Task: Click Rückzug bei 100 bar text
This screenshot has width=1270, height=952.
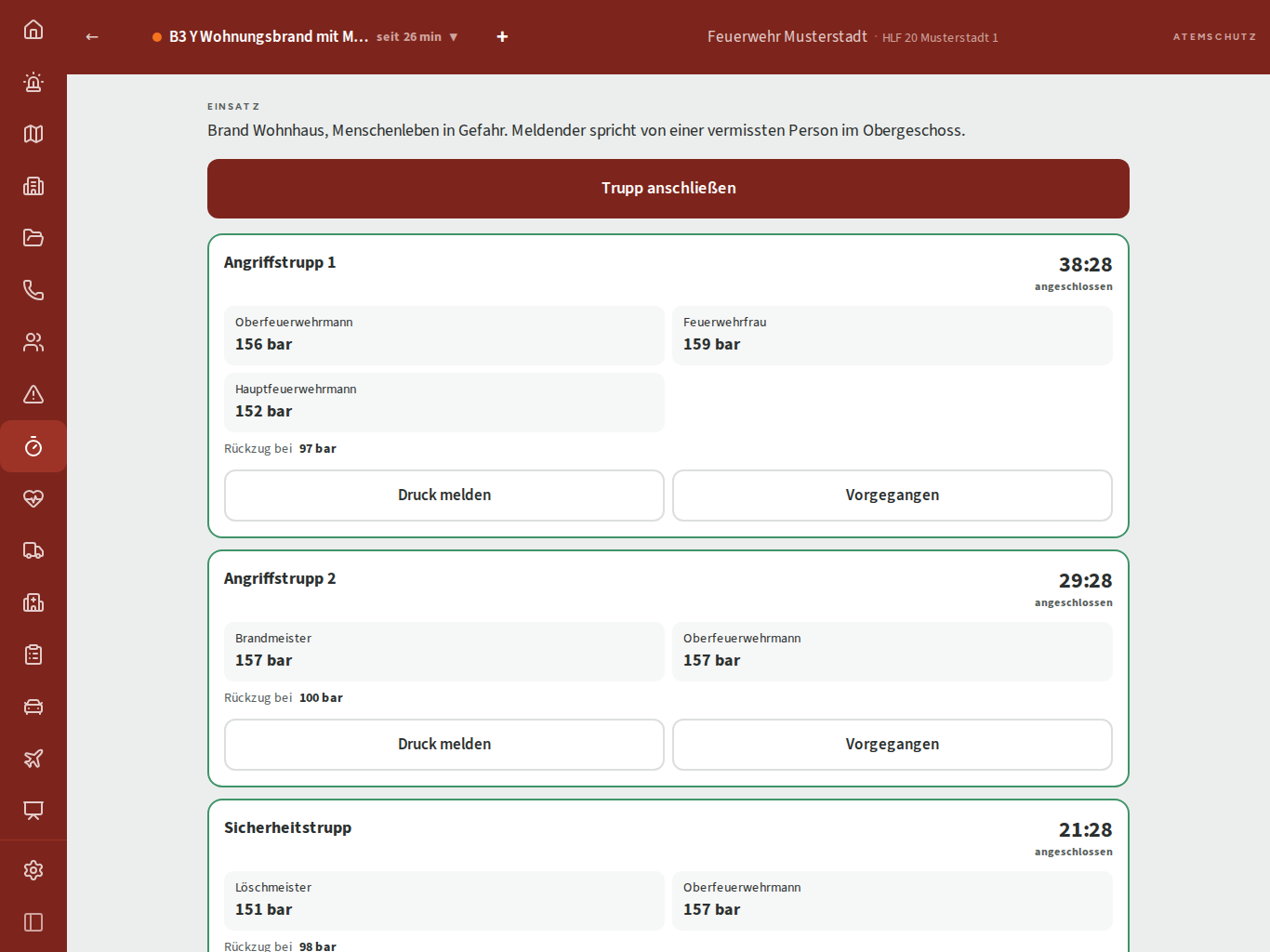Action: pyautogui.click(x=284, y=697)
